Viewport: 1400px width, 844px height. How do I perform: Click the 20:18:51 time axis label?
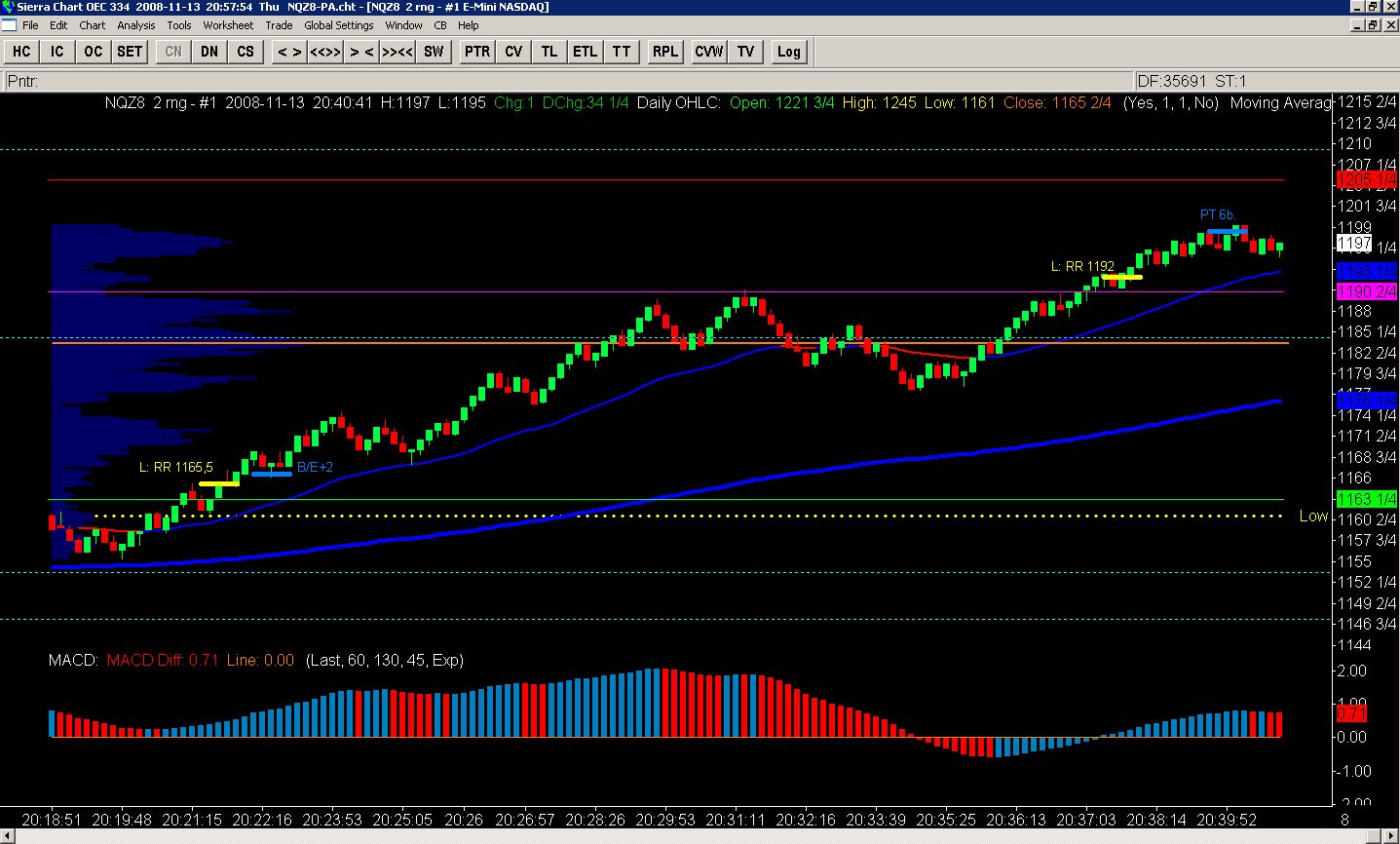pyautogui.click(x=52, y=820)
